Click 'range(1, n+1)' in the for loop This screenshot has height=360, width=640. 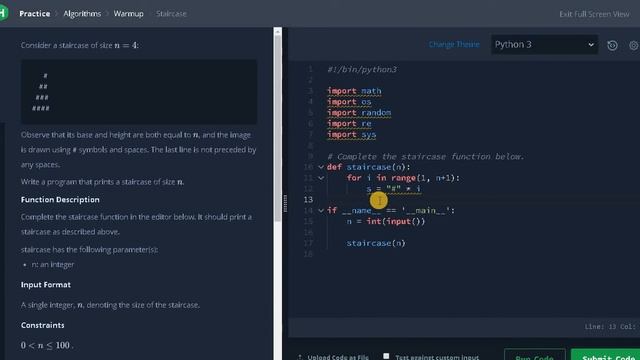point(425,178)
